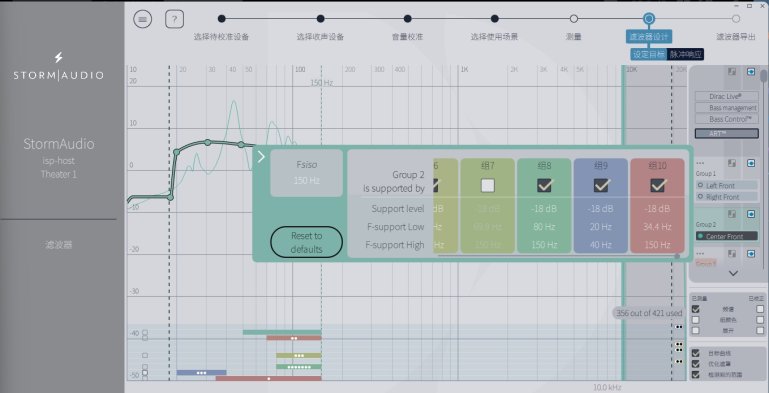Select the Center Front speaker

726,236
